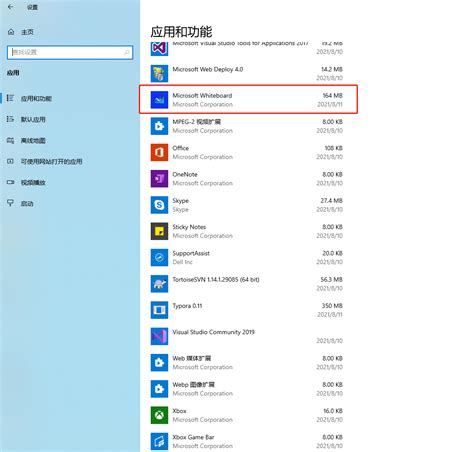The image size is (474, 452).
Task: Click the Visual Studio Tools for Applications icon
Action: tap(159, 49)
